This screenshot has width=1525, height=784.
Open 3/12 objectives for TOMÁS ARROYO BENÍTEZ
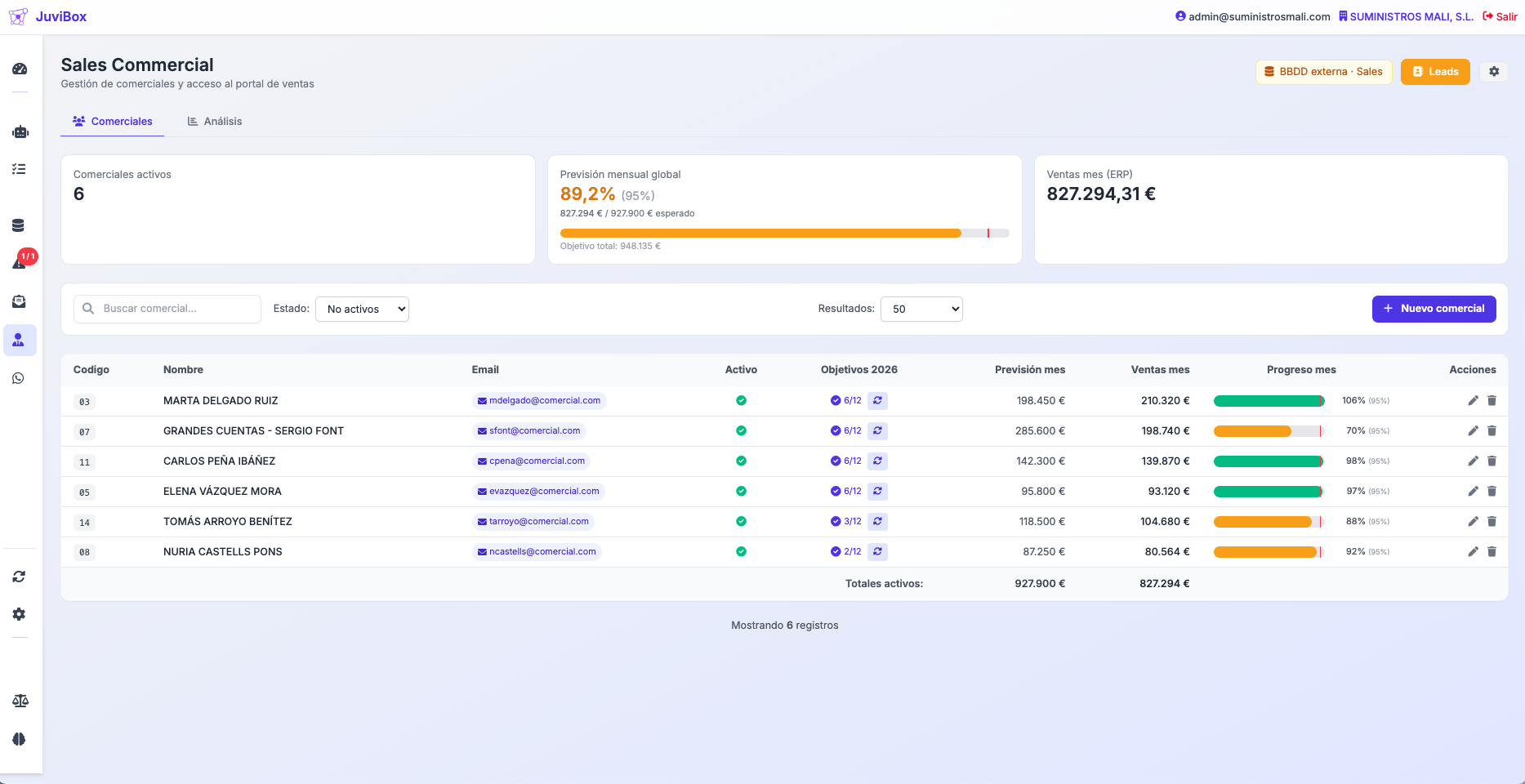tap(846, 522)
